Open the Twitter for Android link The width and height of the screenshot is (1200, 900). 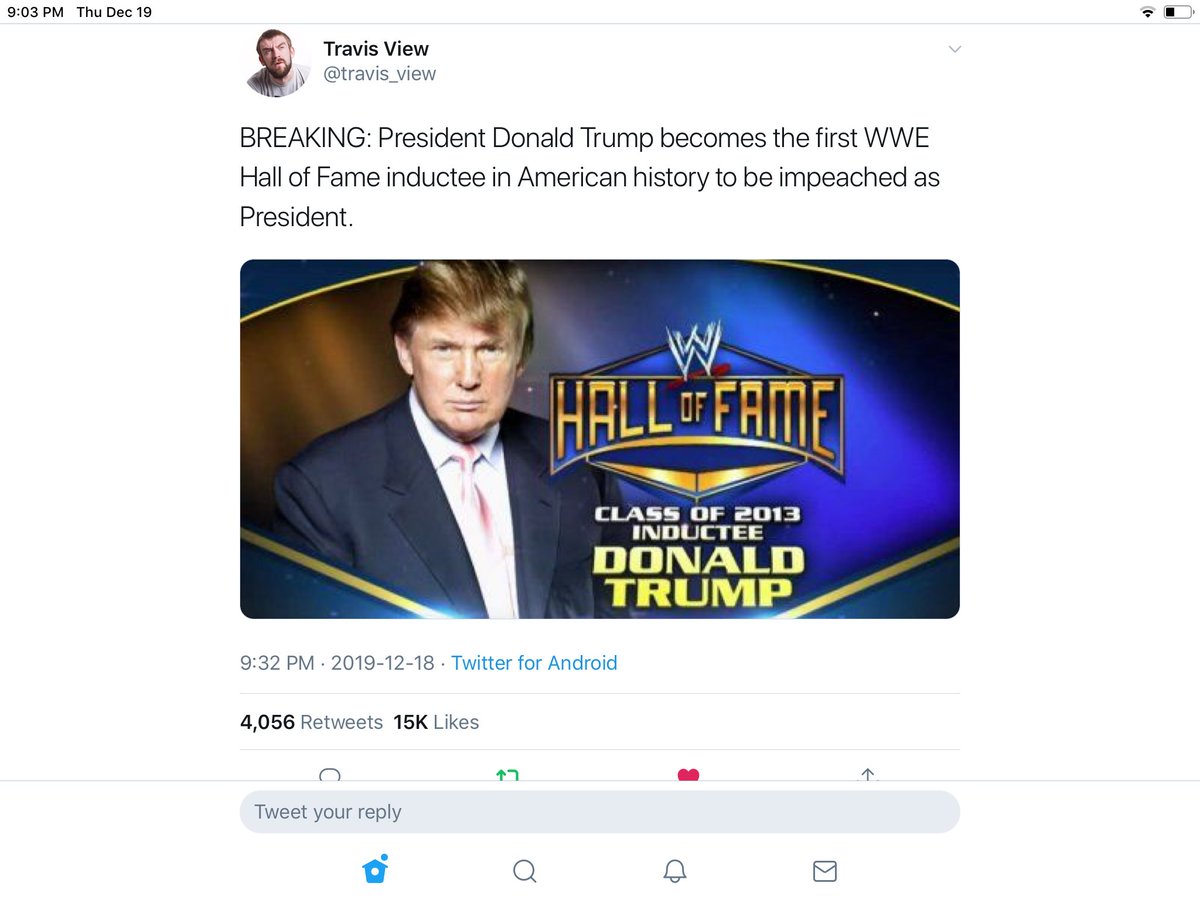pyautogui.click(x=534, y=663)
